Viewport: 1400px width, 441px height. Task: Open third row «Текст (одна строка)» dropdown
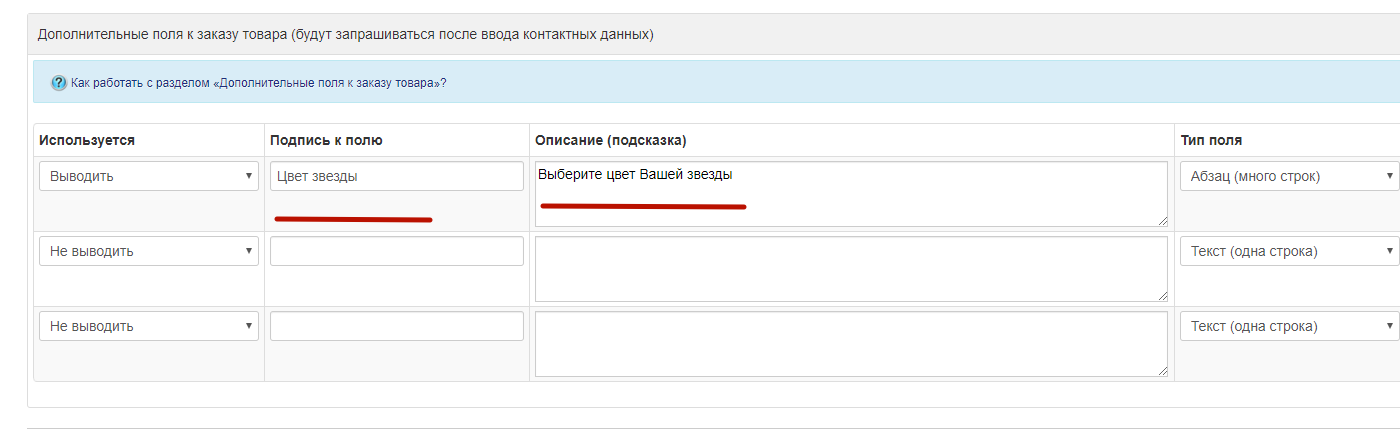pyautogui.click(x=1289, y=326)
